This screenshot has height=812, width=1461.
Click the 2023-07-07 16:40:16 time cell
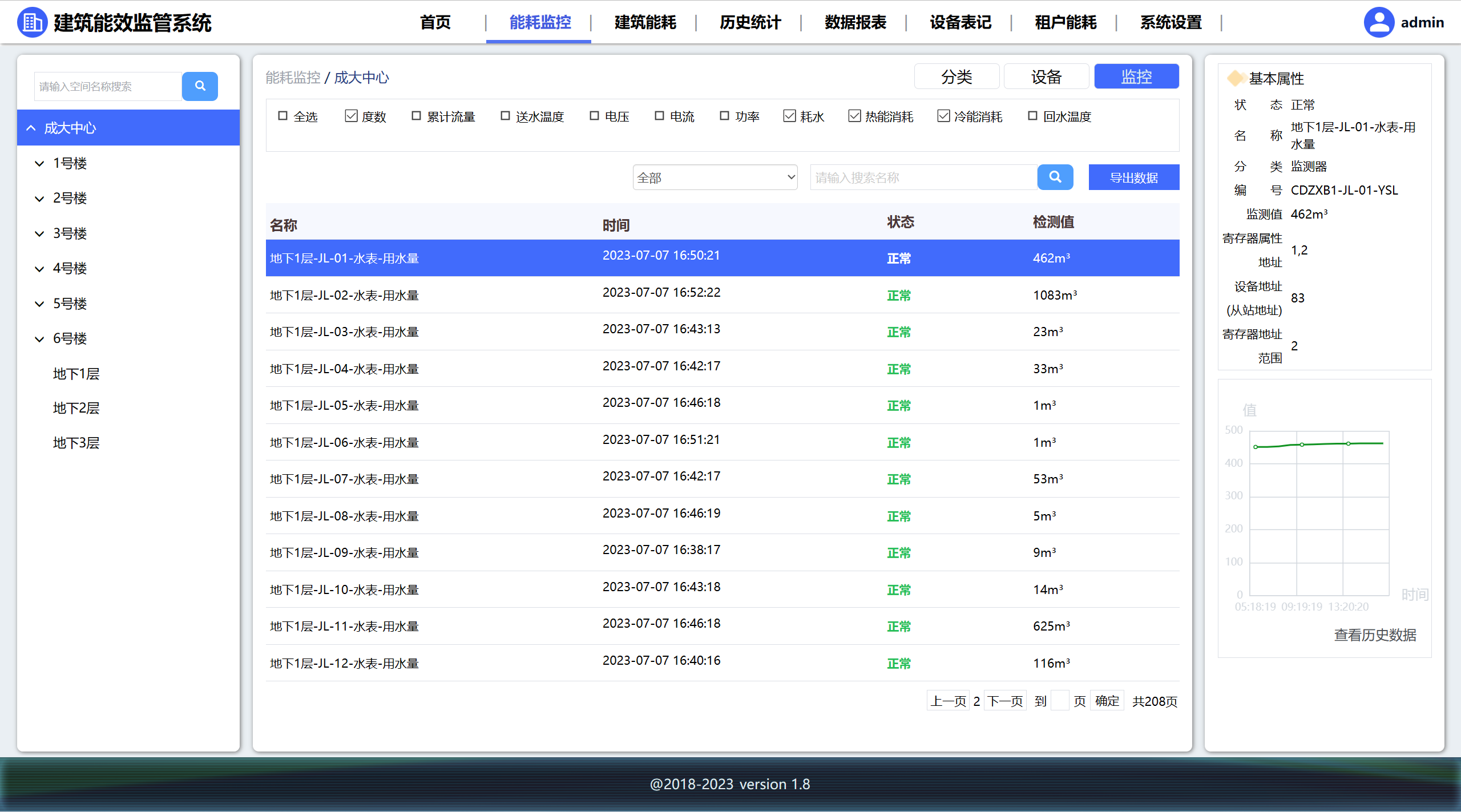click(661, 660)
